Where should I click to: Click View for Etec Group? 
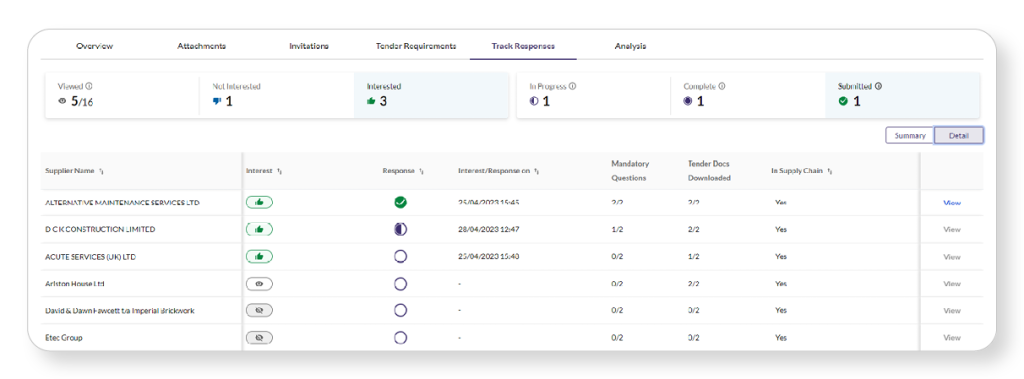(952, 338)
